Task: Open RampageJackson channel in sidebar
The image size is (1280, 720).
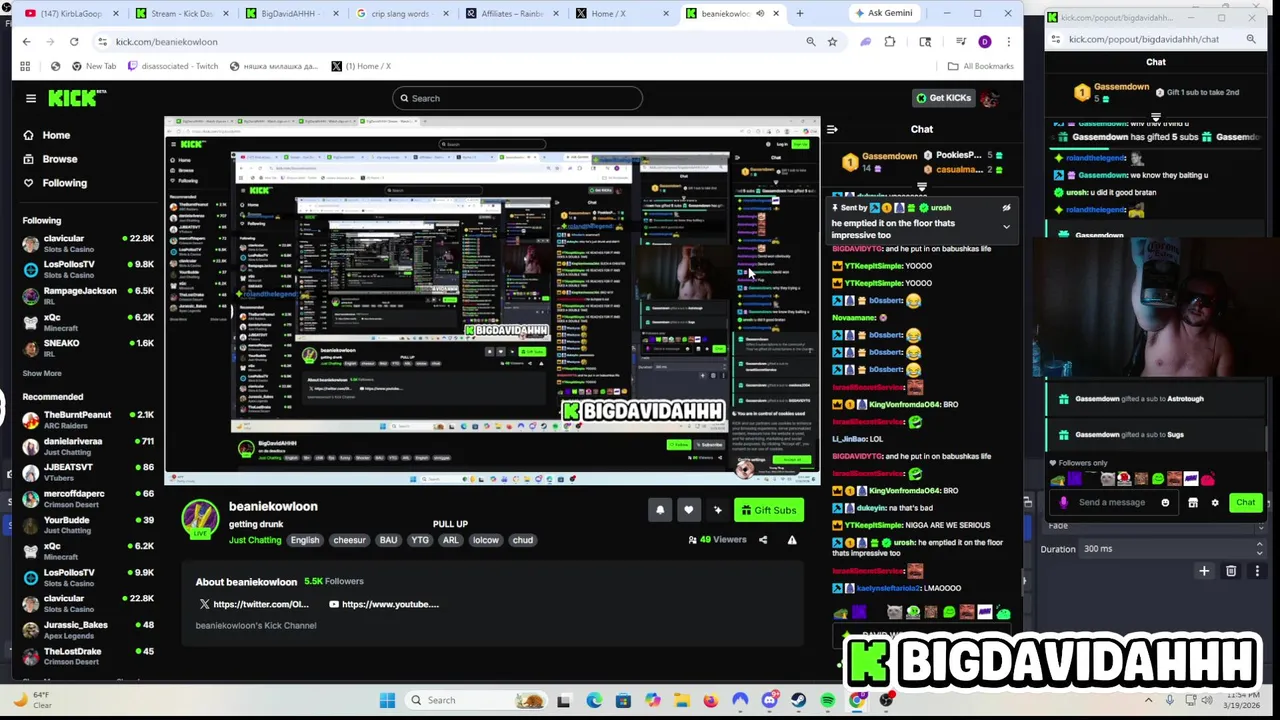Action: [x=88, y=296]
